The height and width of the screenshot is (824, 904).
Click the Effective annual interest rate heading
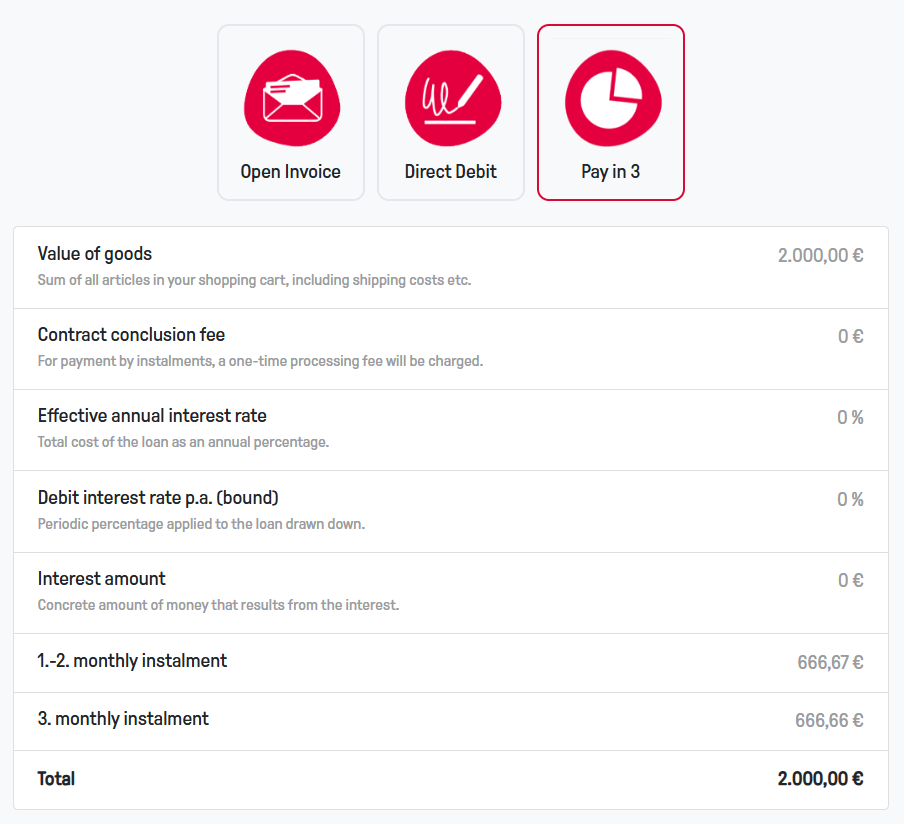[152, 416]
